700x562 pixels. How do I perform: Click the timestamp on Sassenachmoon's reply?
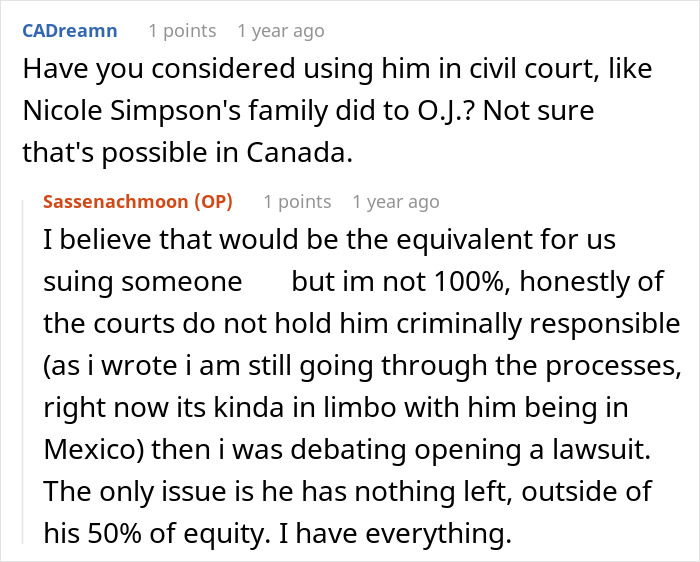click(396, 202)
